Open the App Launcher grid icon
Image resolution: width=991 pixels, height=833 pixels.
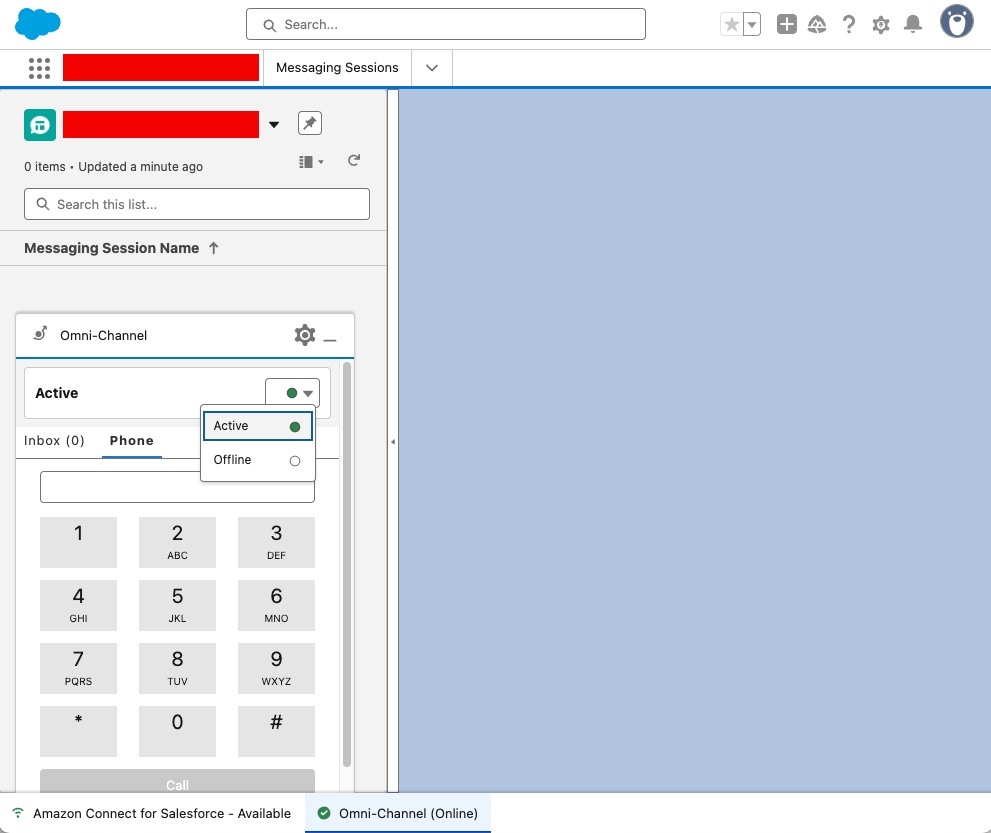pos(39,68)
